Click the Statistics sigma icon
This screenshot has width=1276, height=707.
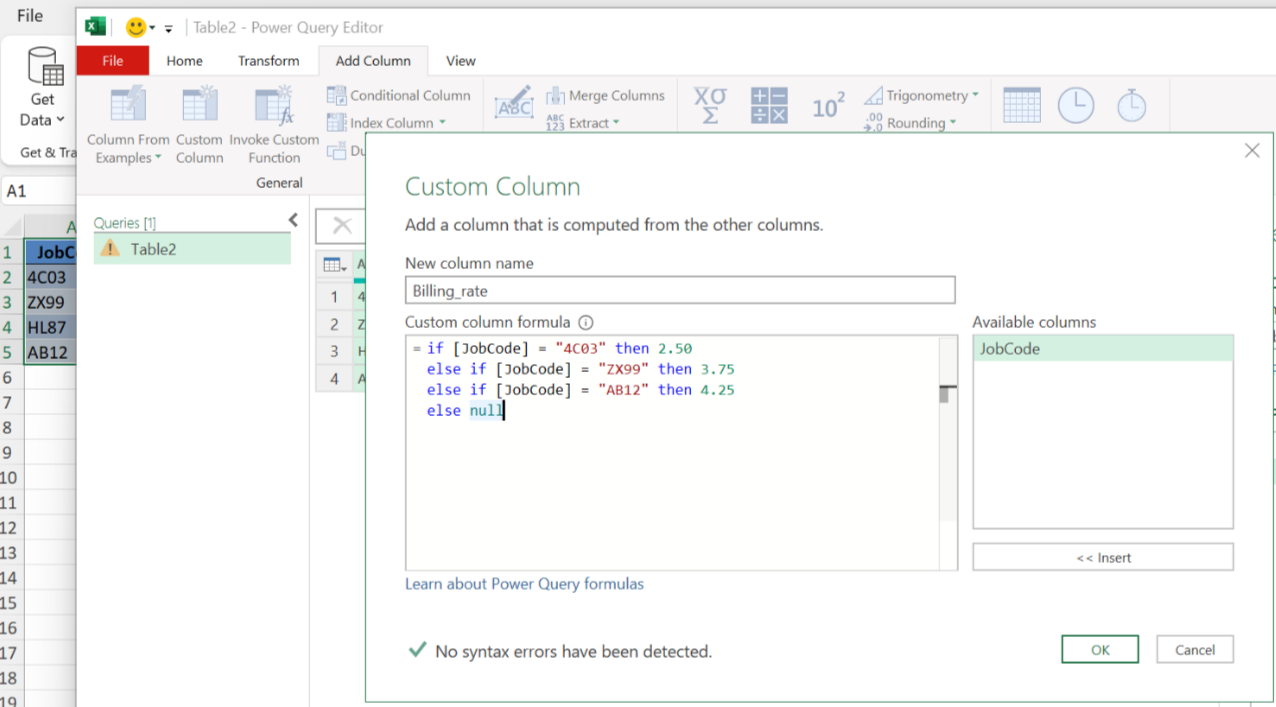pyautogui.click(x=710, y=105)
